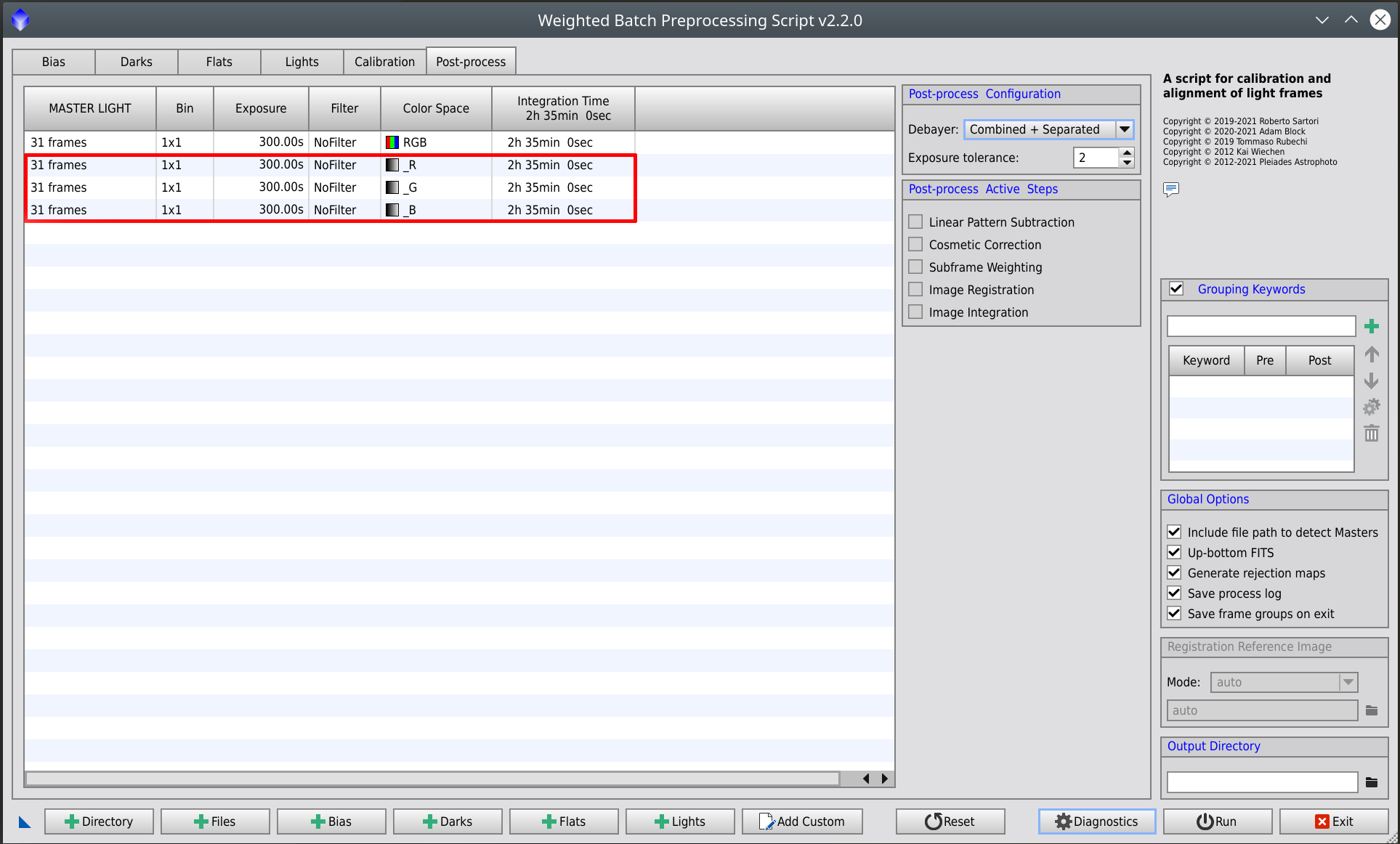This screenshot has height=844, width=1400.
Task: Click the PixInsight app icon in title bar
Action: coord(20,20)
